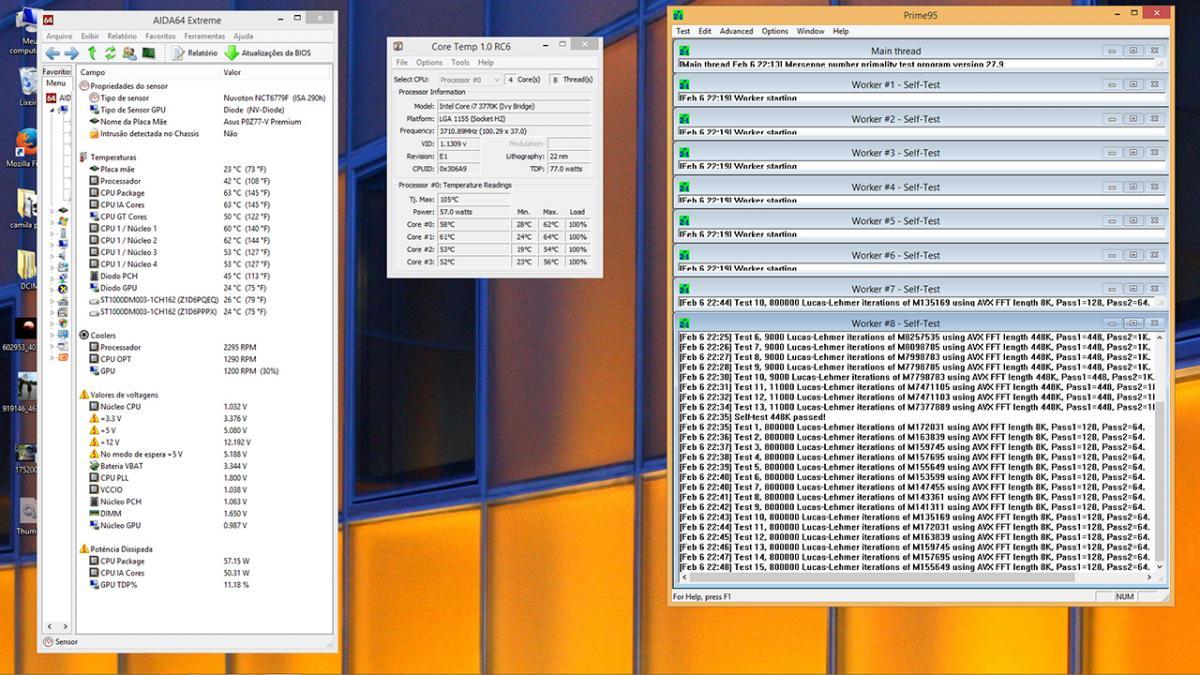Click the Diodo PCH row icon

point(94,276)
